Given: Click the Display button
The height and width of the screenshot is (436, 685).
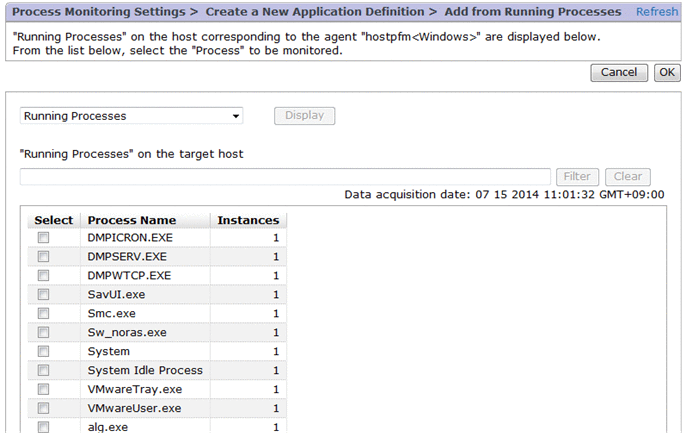Looking at the screenshot, I should (x=304, y=116).
